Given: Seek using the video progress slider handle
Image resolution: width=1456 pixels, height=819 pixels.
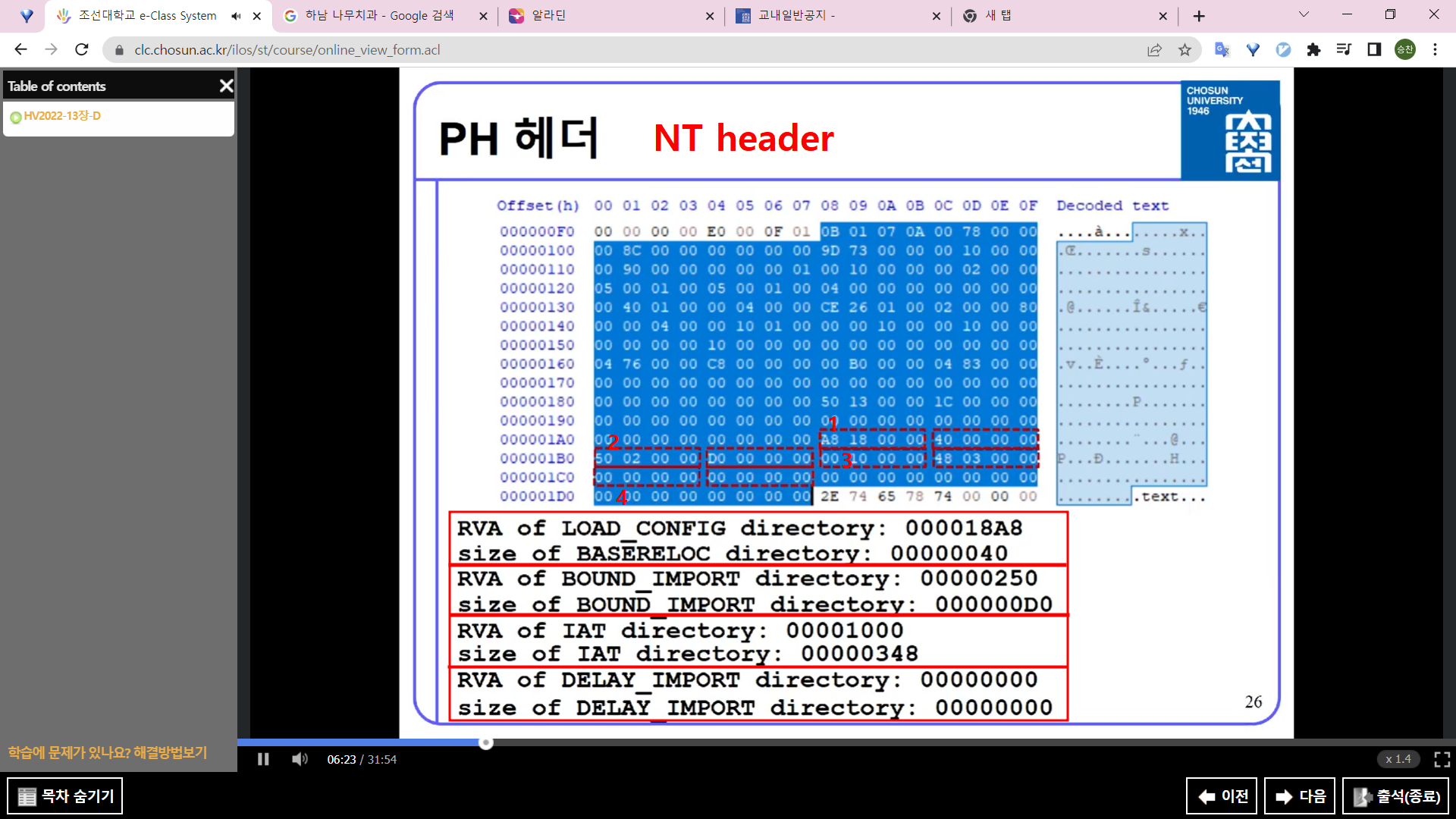Looking at the screenshot, I should pyautogui.click(x=486, y=743).
